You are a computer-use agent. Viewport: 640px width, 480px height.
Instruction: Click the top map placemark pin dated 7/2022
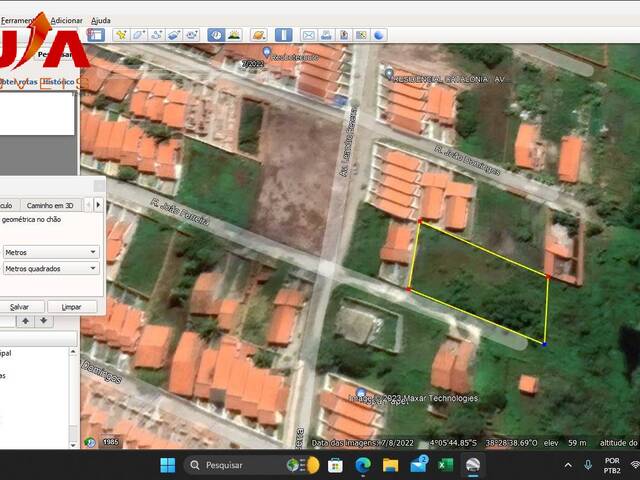pos(267,53)
